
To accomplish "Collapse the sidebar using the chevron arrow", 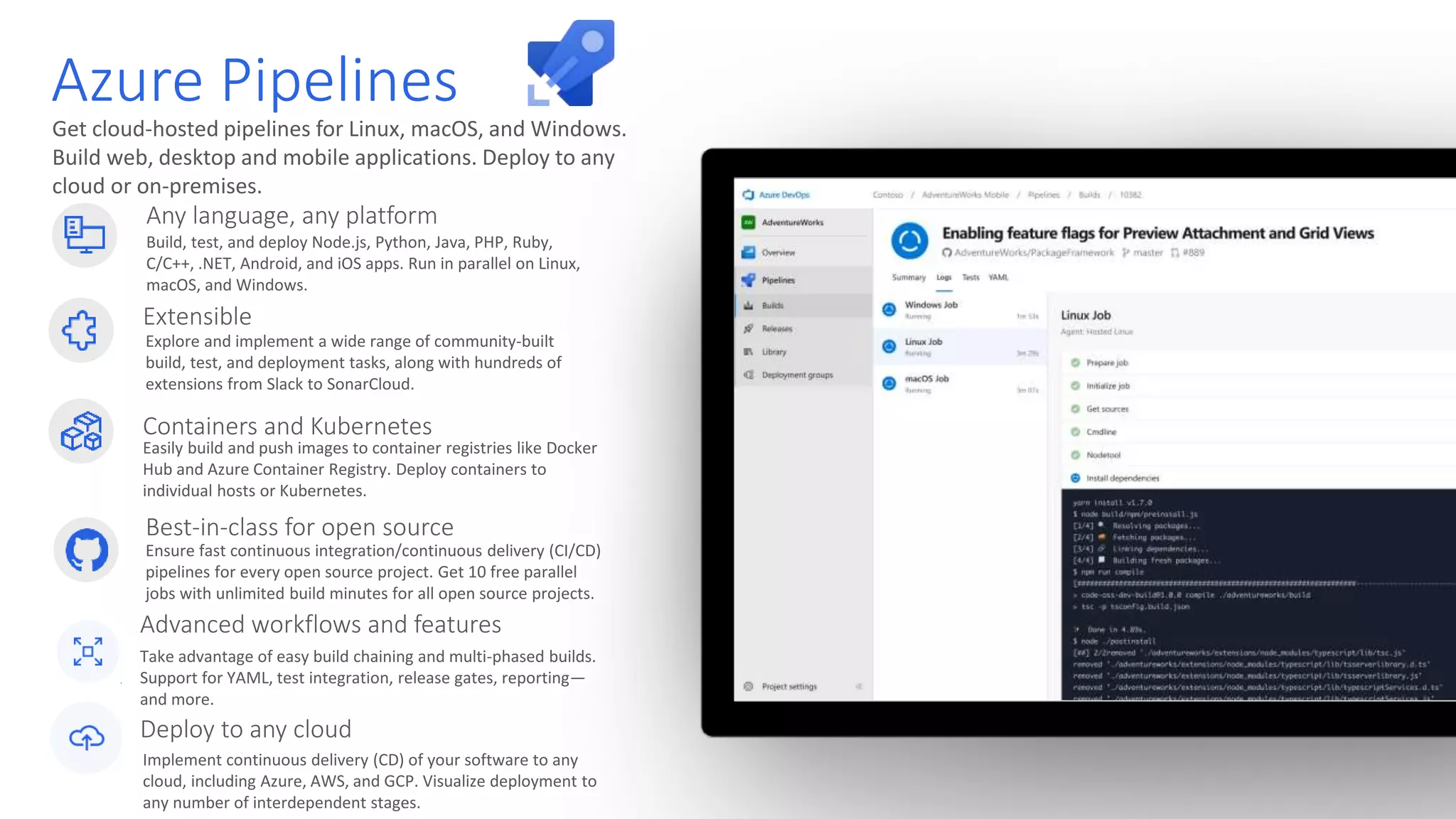I will (x=859, y=687).
